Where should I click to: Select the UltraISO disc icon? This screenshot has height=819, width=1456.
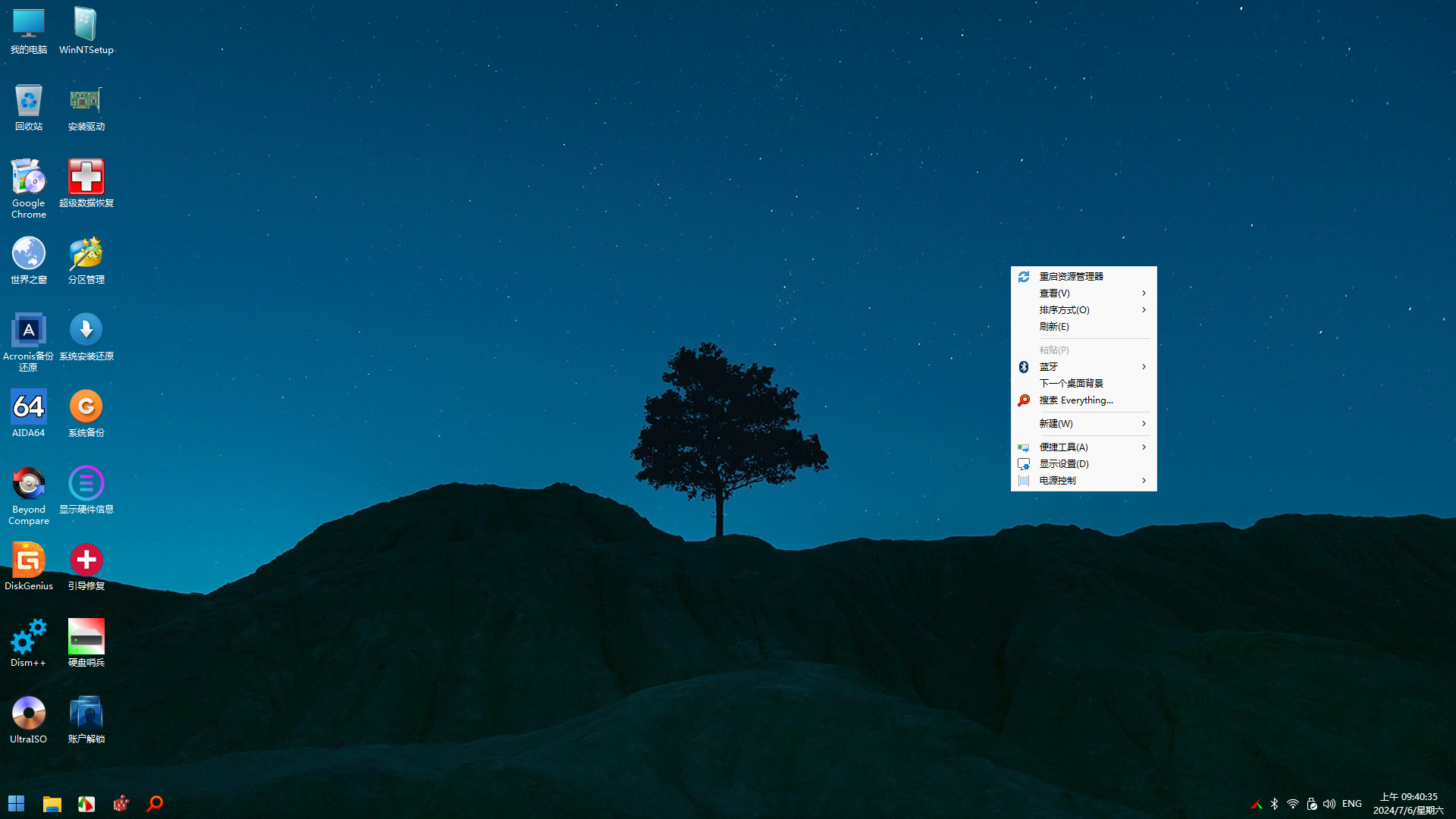(x=28, y=714)
